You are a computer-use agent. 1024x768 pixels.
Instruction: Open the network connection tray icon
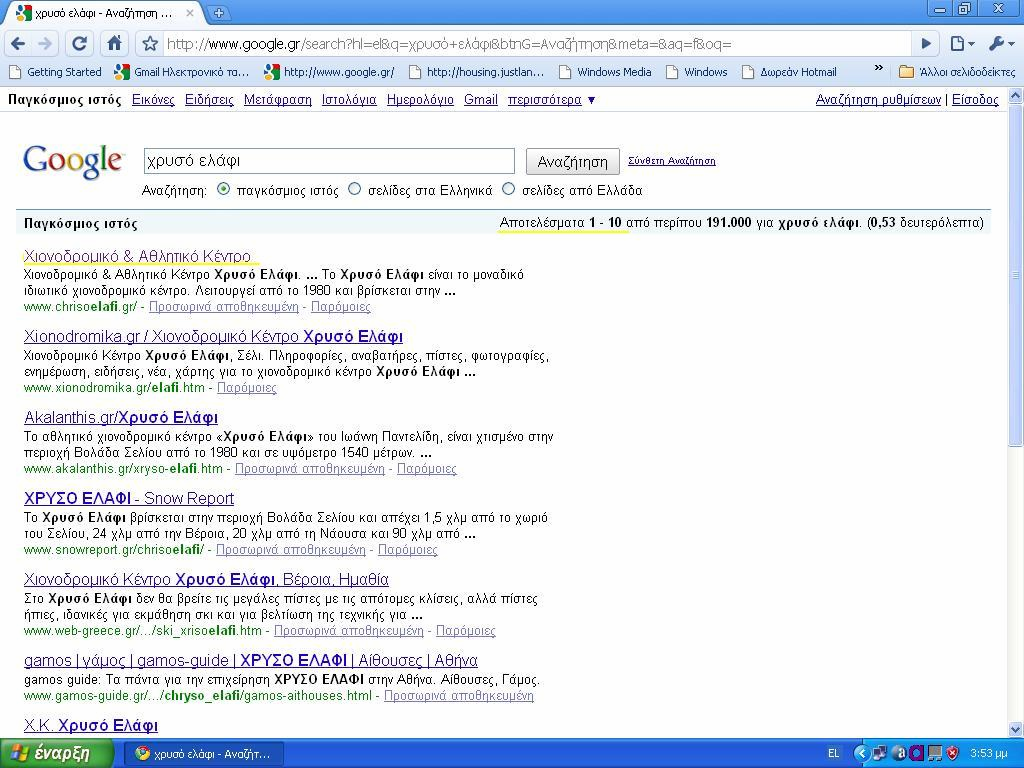pyautogui.click(x=880, y=754)
